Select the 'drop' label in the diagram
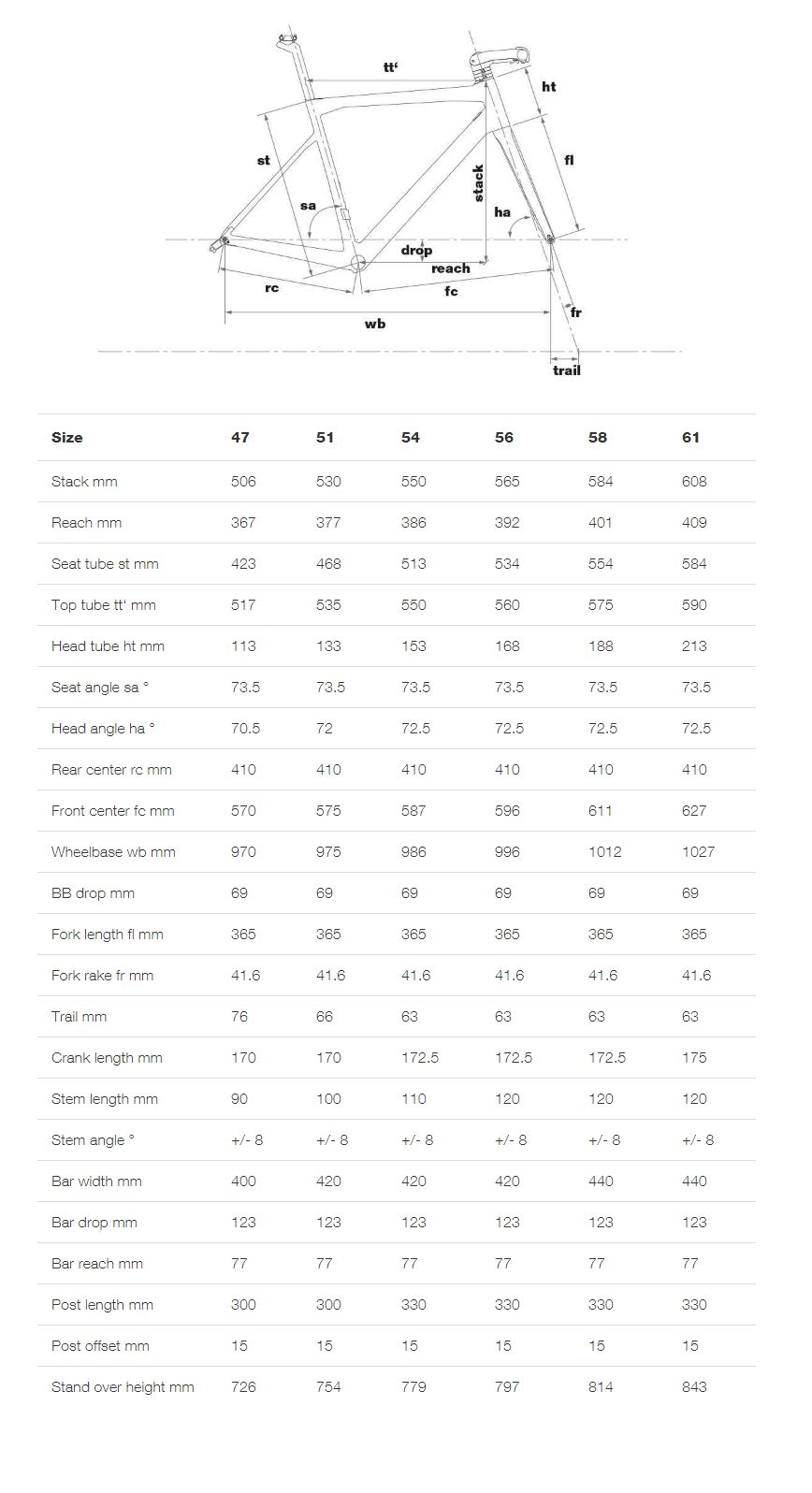Viewport: 812px width, 1493px height. (416, 250)
